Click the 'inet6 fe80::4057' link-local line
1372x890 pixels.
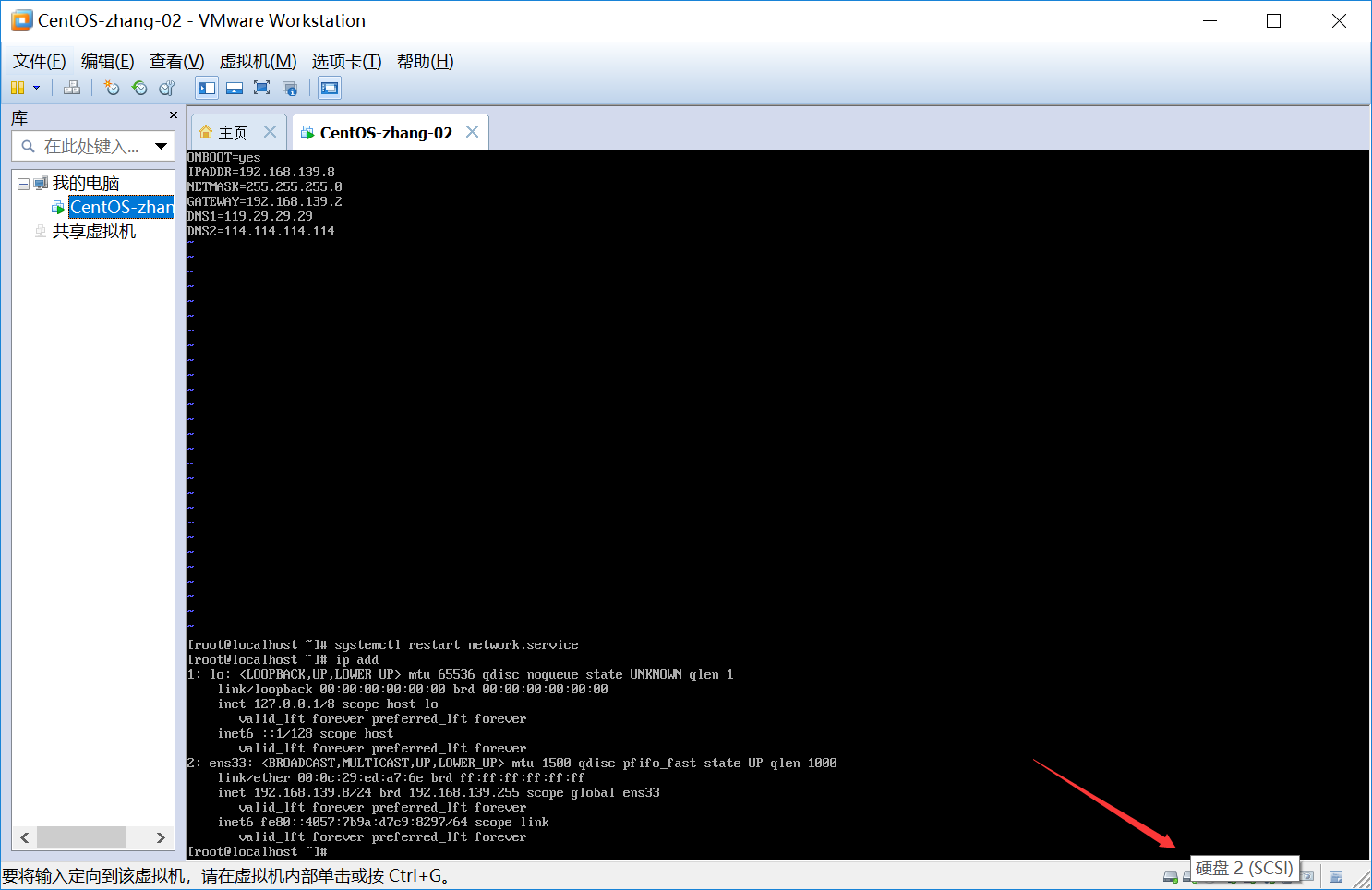tap(383, 822)
